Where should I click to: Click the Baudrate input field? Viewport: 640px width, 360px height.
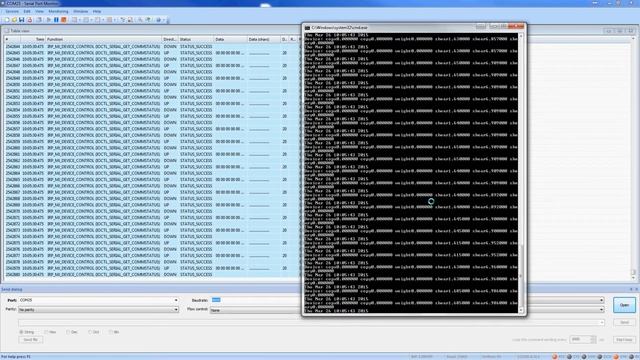pos(255,300)
